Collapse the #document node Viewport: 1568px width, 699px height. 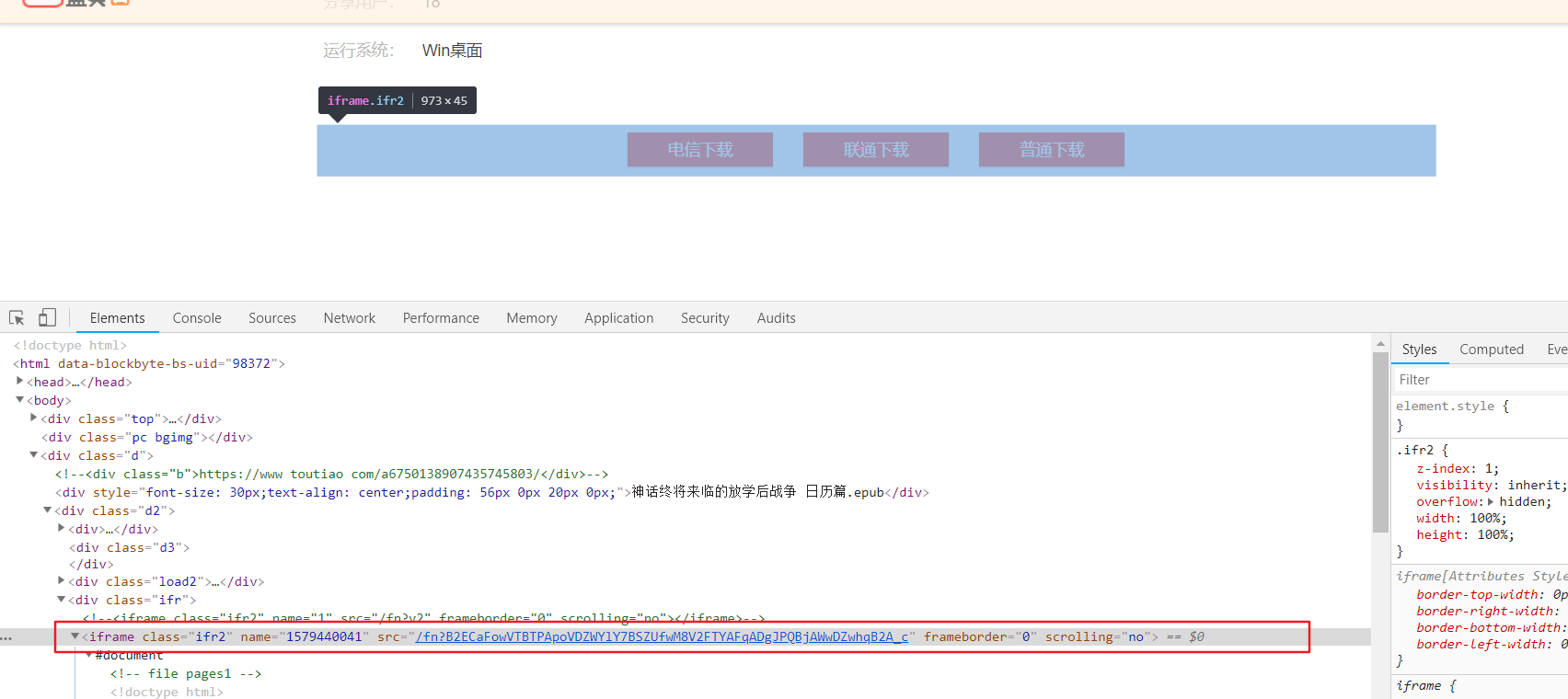89,655
